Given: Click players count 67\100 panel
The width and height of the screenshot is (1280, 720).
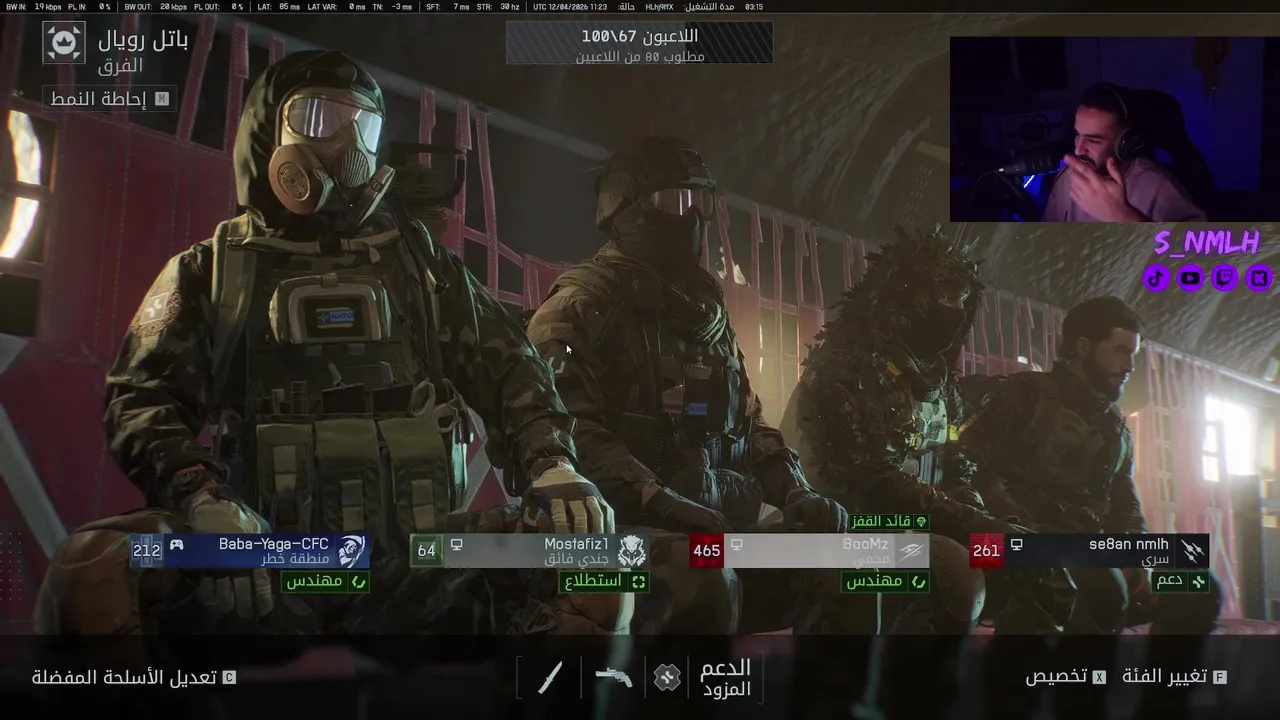Looking at the screenshot, I should (x=639, y=43).
